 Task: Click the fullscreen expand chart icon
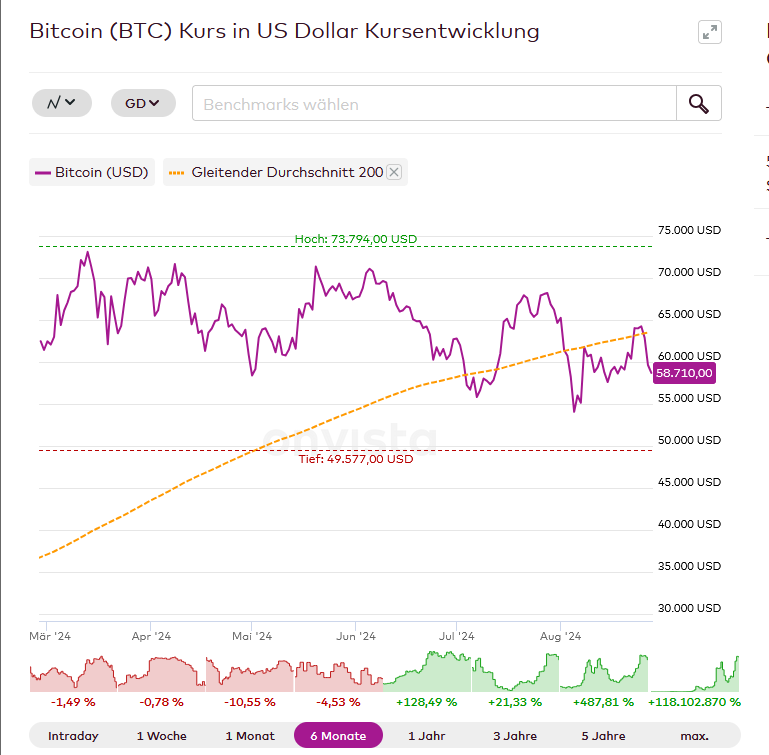[x=710, y=32]
